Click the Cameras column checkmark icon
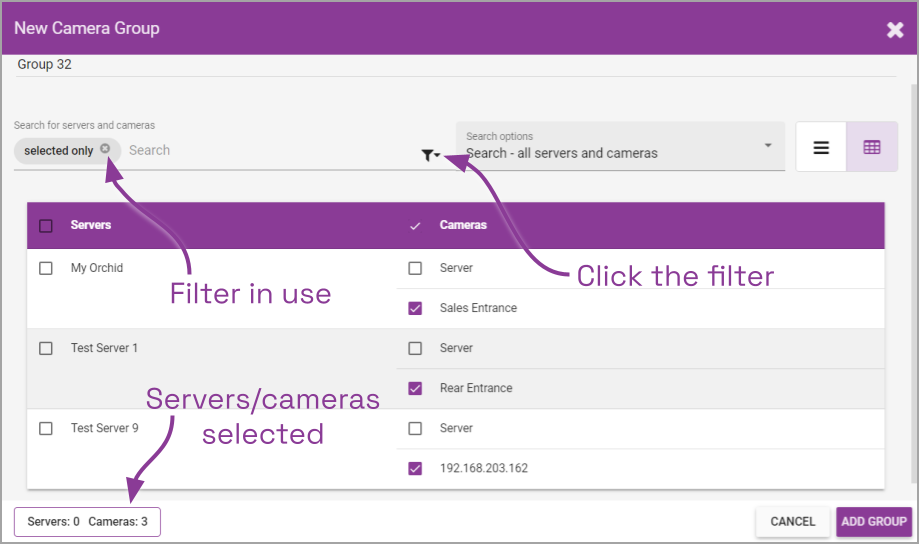This screenshot has height=544, width=919. coord(416,226)
